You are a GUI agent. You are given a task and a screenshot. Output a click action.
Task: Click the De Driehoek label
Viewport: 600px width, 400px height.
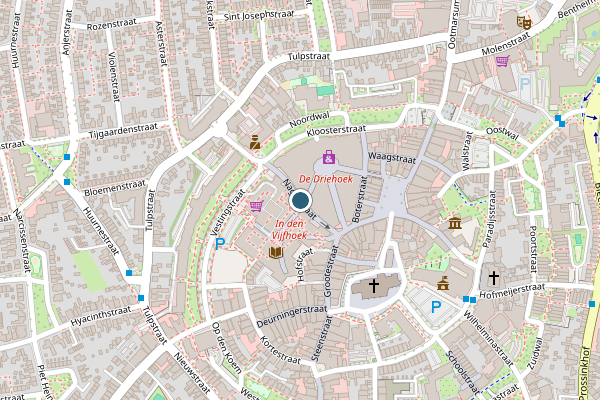[326, 179]
